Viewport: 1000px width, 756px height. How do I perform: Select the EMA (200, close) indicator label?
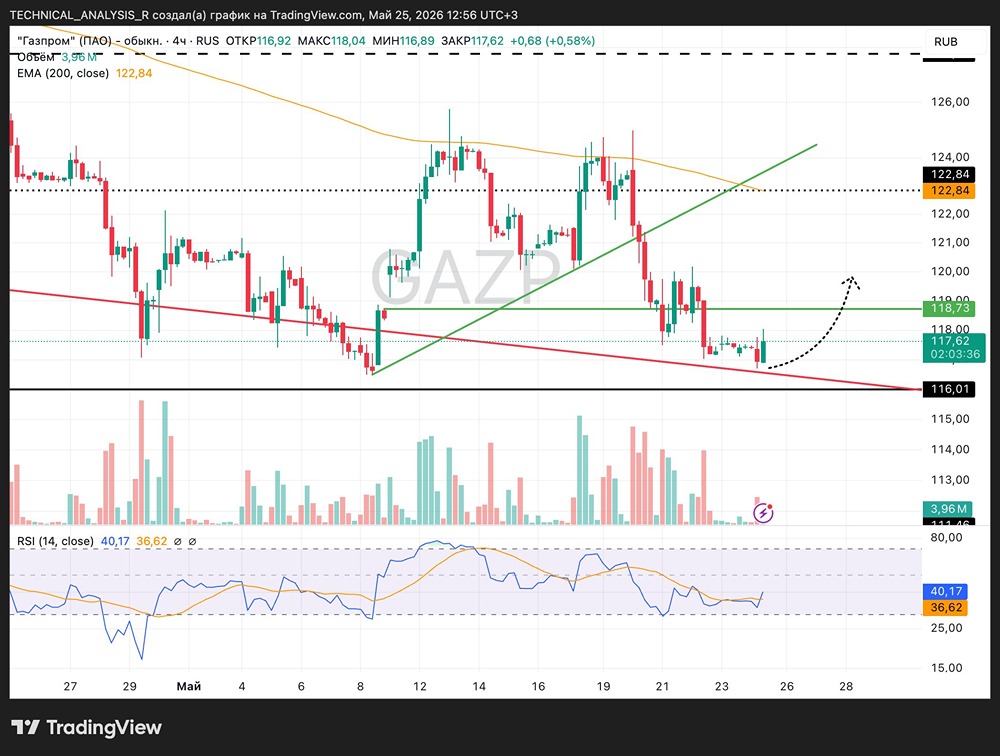click(x=63, y=73)
